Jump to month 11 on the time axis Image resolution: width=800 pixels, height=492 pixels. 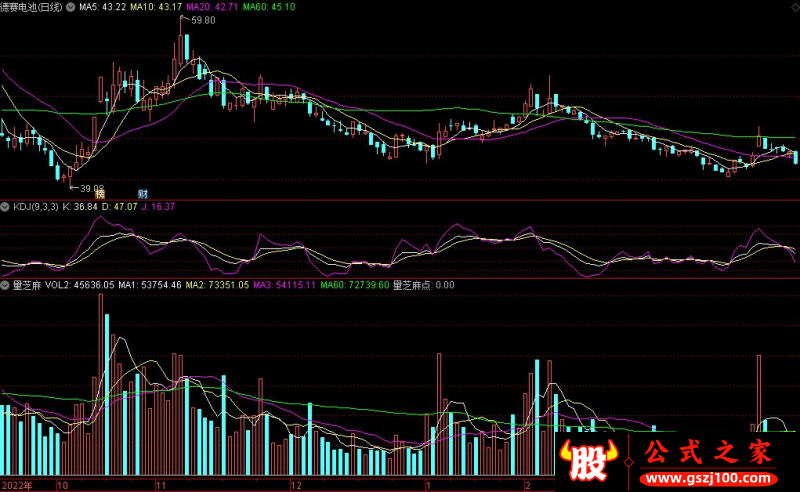[161, 485]
